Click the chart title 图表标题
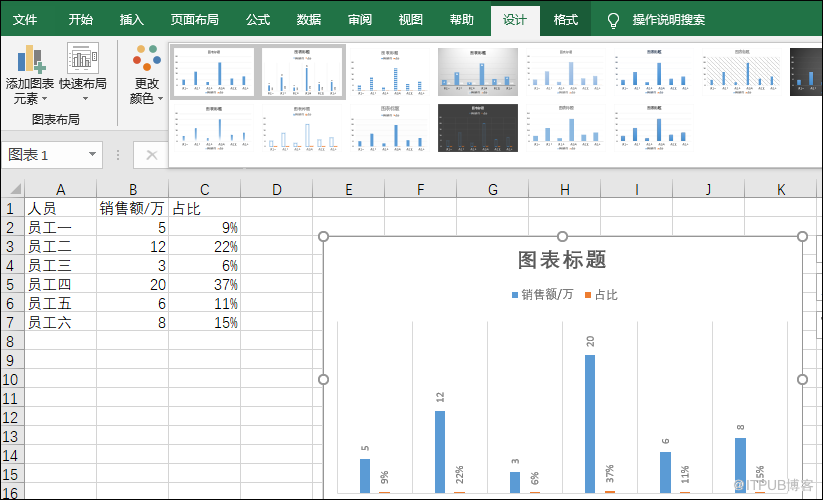This screenshot has width=823, height=500. tap(562, 260)
